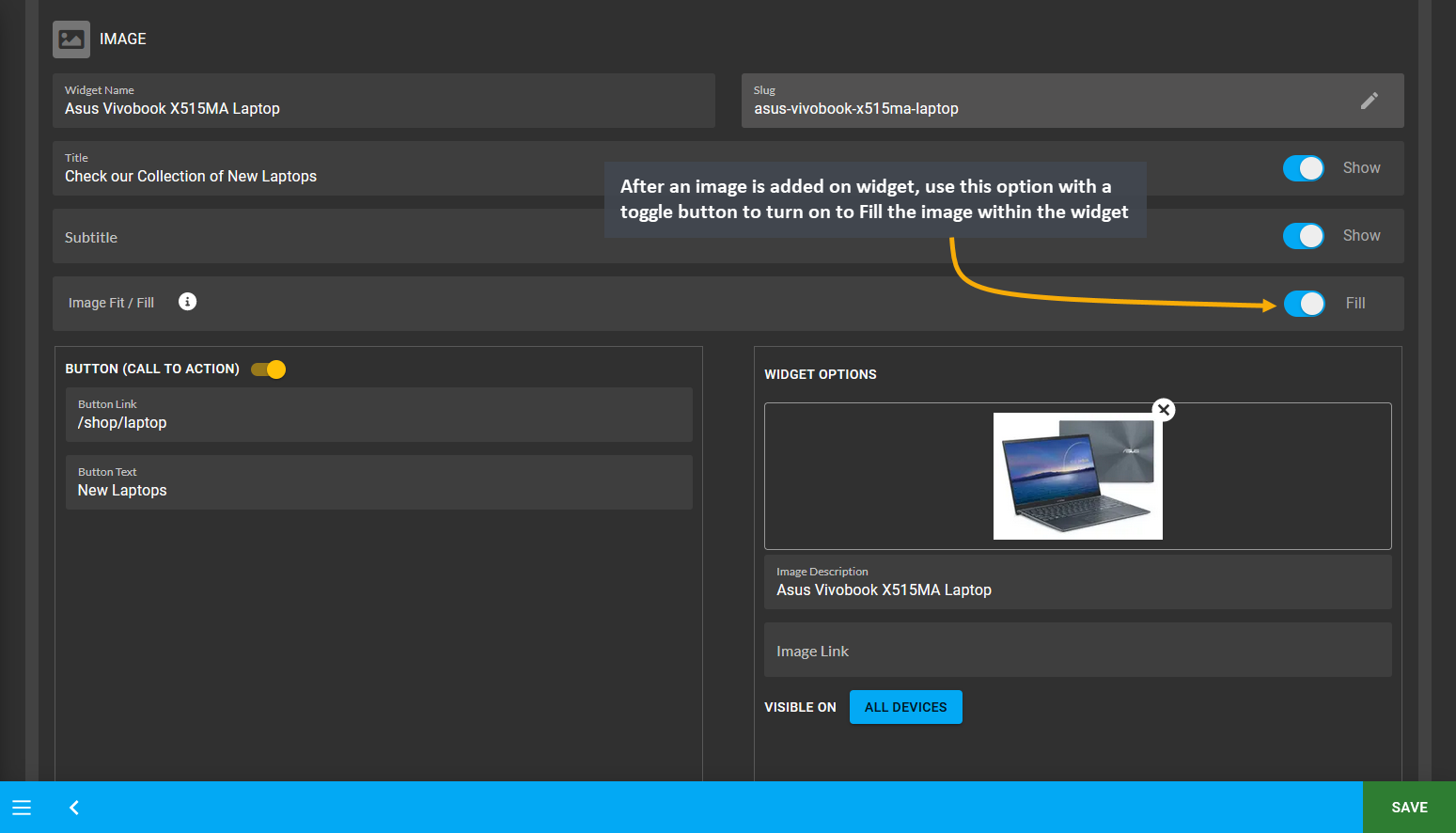Click the IMAGE heading text
This screenshot has height=833, width=1456.
[123, 39]
